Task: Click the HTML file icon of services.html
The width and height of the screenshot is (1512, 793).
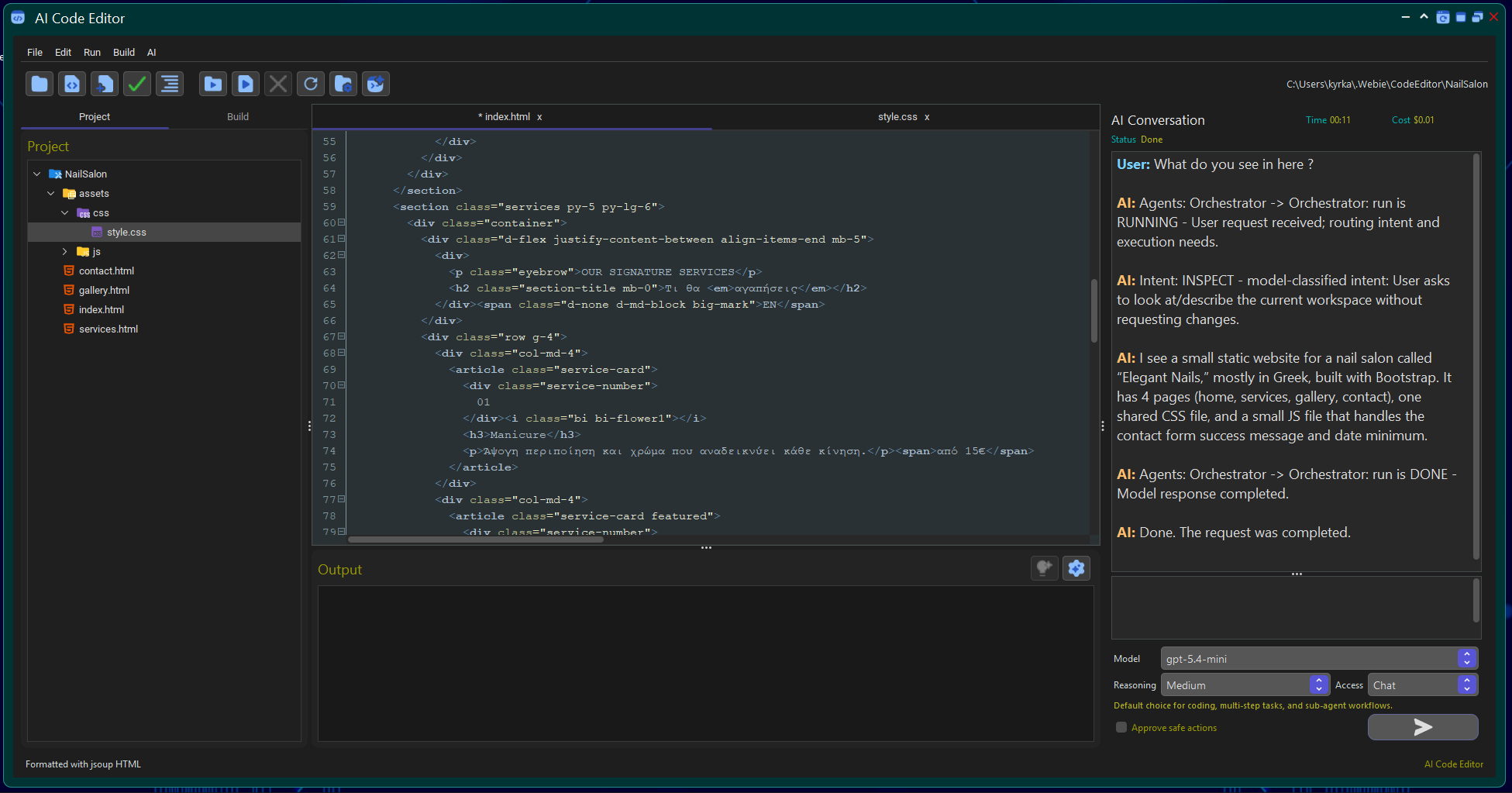Action: [69, 329]
